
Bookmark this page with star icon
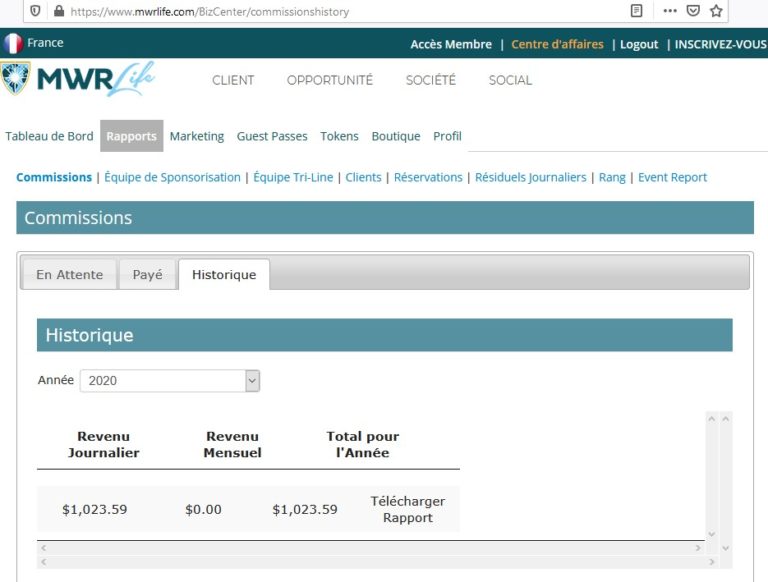click(716, 11)
